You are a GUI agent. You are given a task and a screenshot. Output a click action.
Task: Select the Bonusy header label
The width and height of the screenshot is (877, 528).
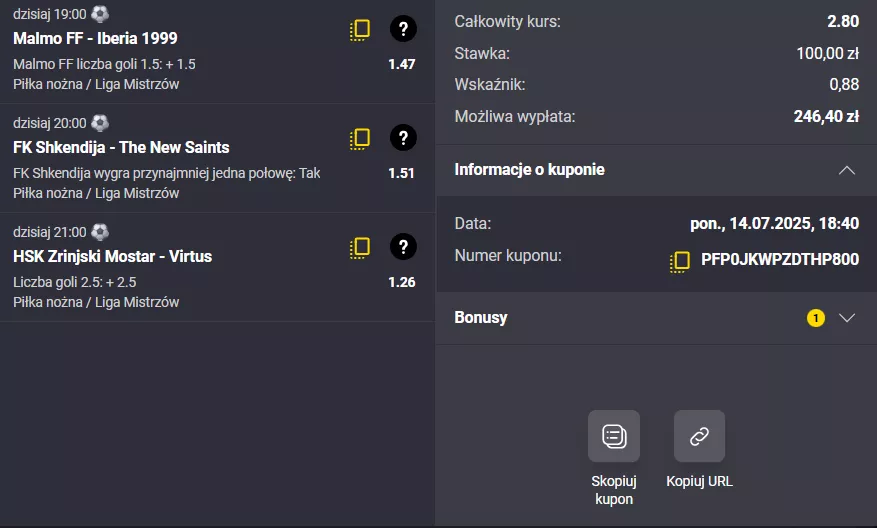pos(480,317)
